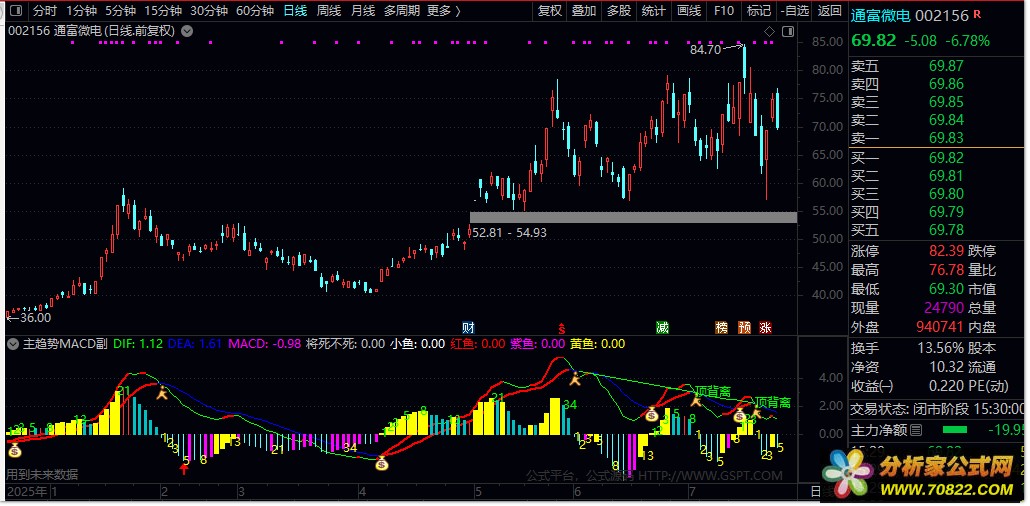Switch to 周线 weekly chart
This screenshot has width=1030, height=506.
[x=328, y=11]
